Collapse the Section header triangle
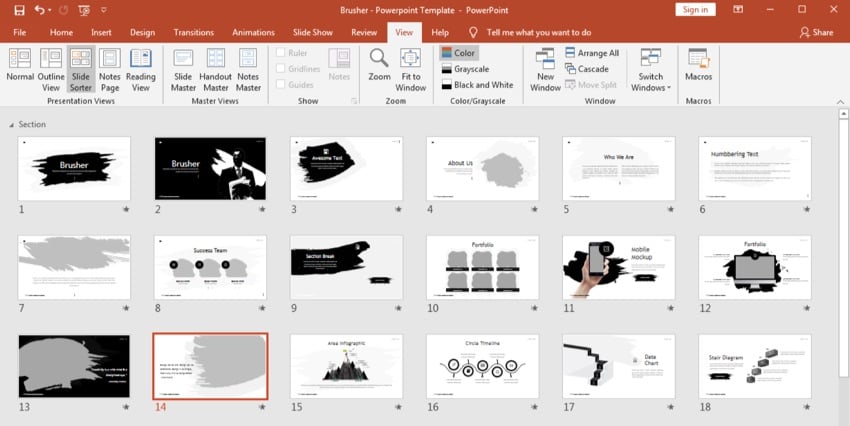This screenshot has width=850, height=426. [x=12, y=125]
